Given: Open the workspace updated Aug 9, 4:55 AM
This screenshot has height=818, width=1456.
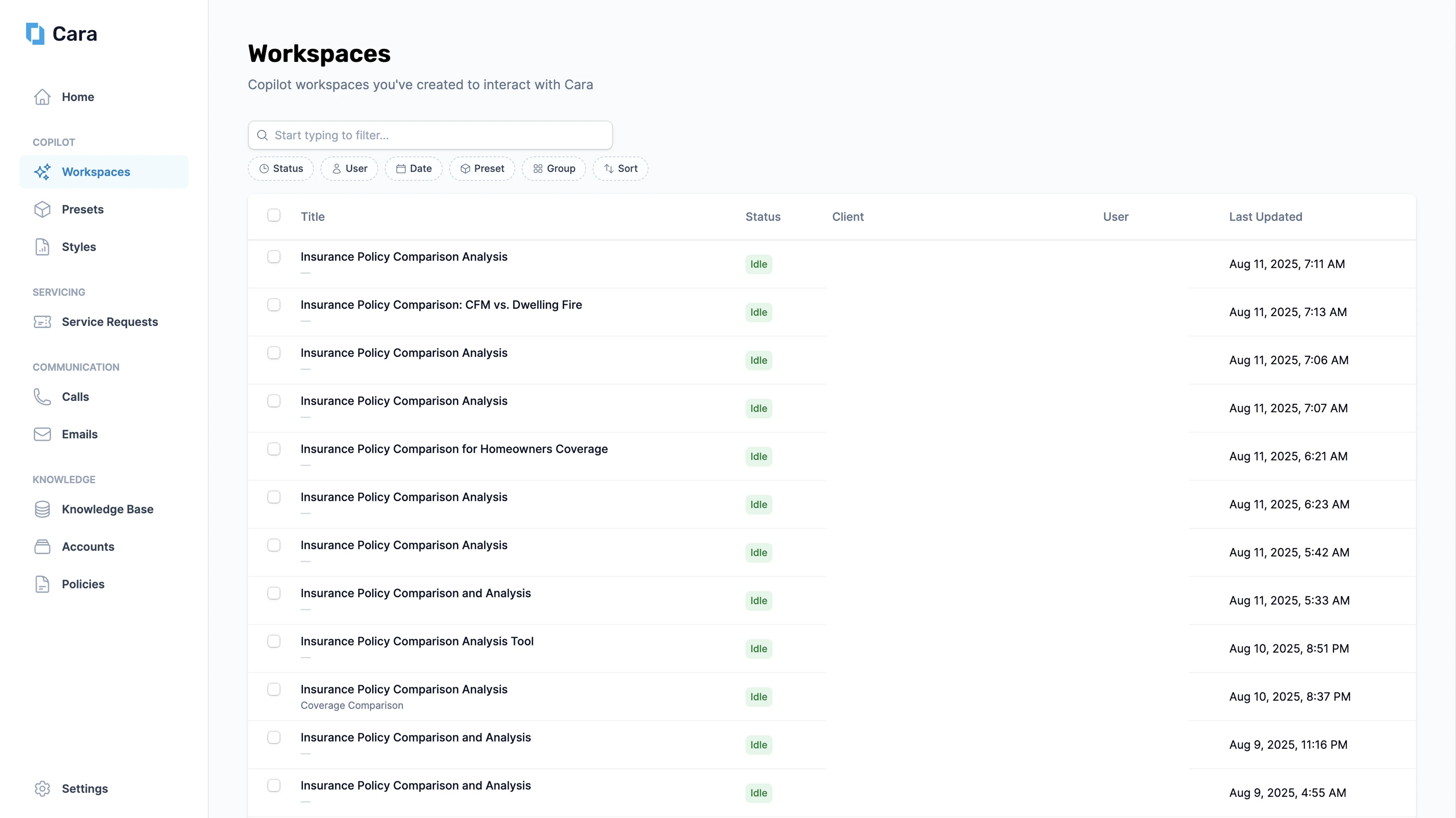Looking at the screenshot, I should point(416,785).
